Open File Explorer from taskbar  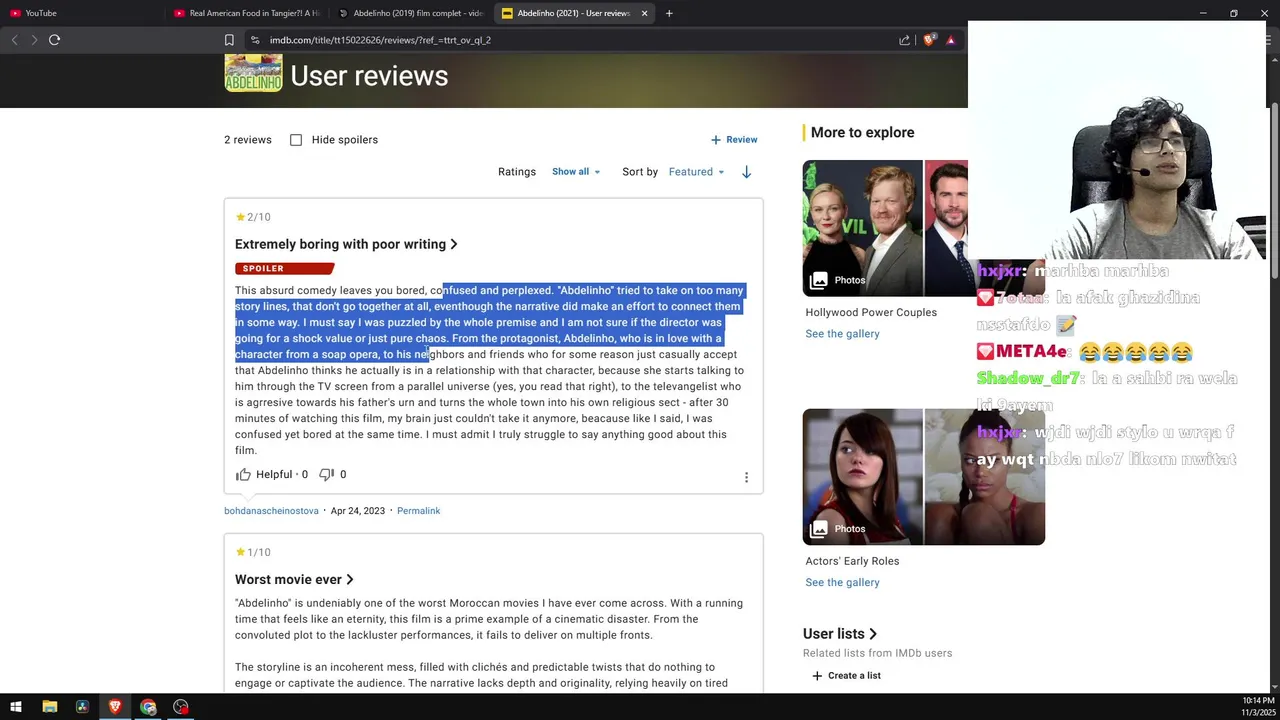(49, 707)
